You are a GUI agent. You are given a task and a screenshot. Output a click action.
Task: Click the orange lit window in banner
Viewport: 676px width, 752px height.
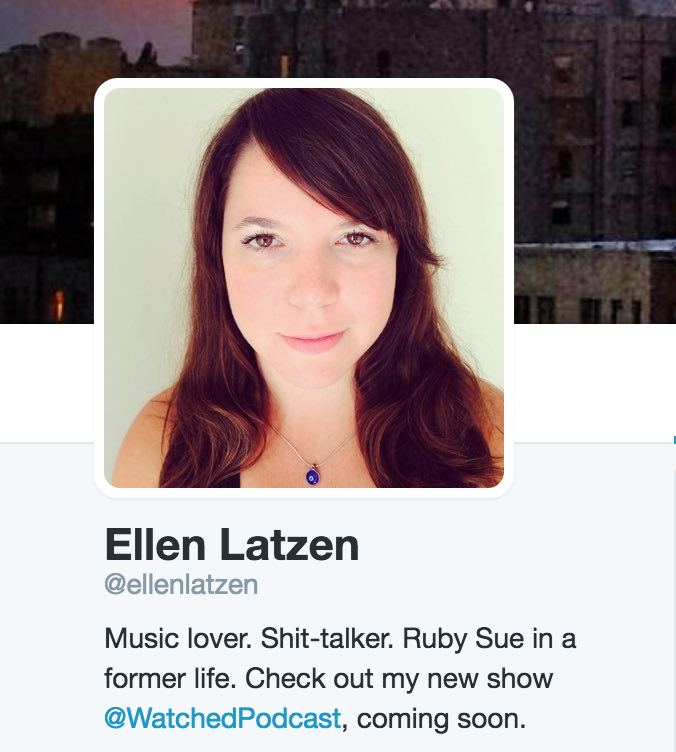(59, 305)
